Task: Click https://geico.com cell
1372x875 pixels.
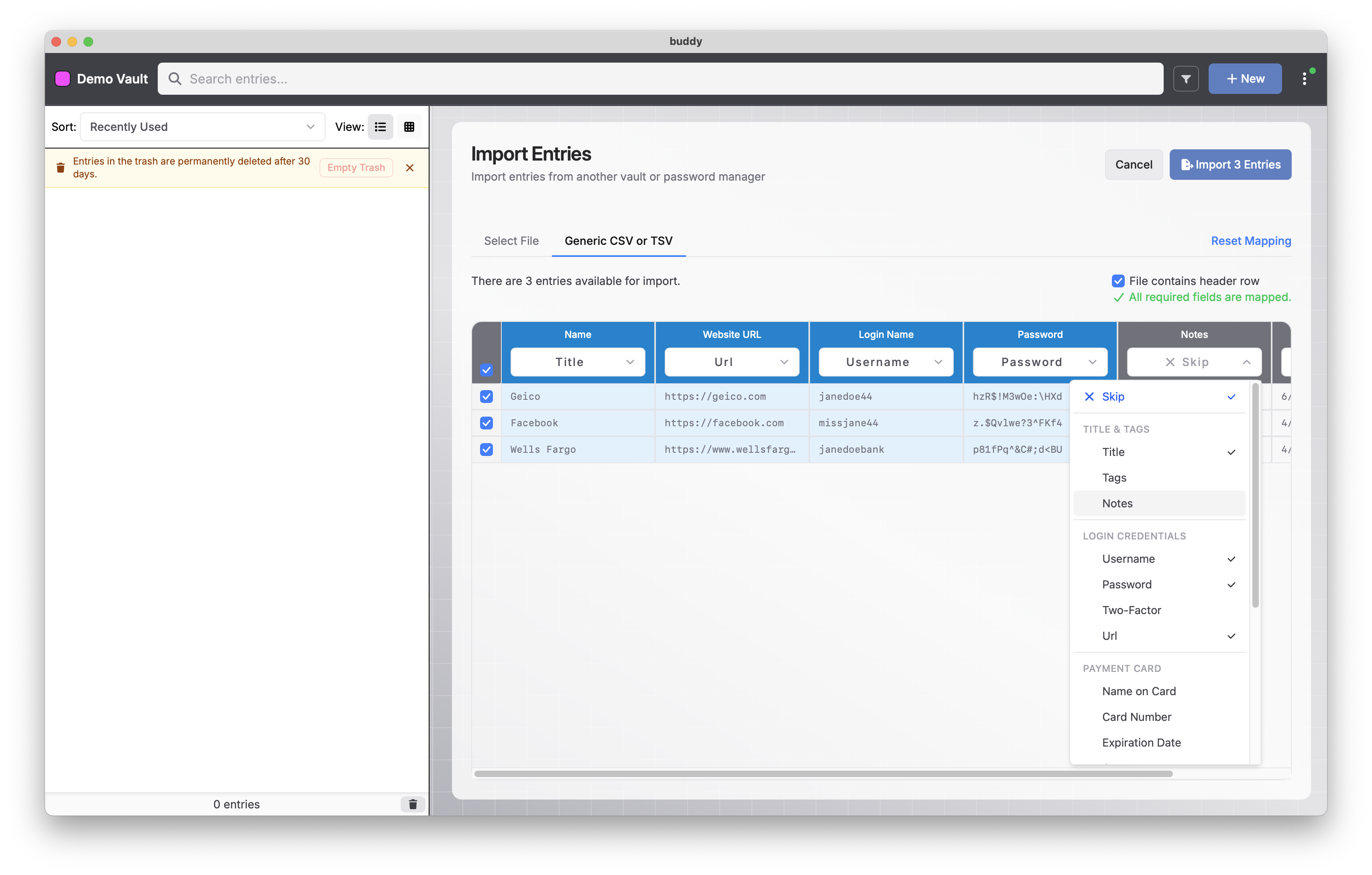Action: tap(732, 397)
